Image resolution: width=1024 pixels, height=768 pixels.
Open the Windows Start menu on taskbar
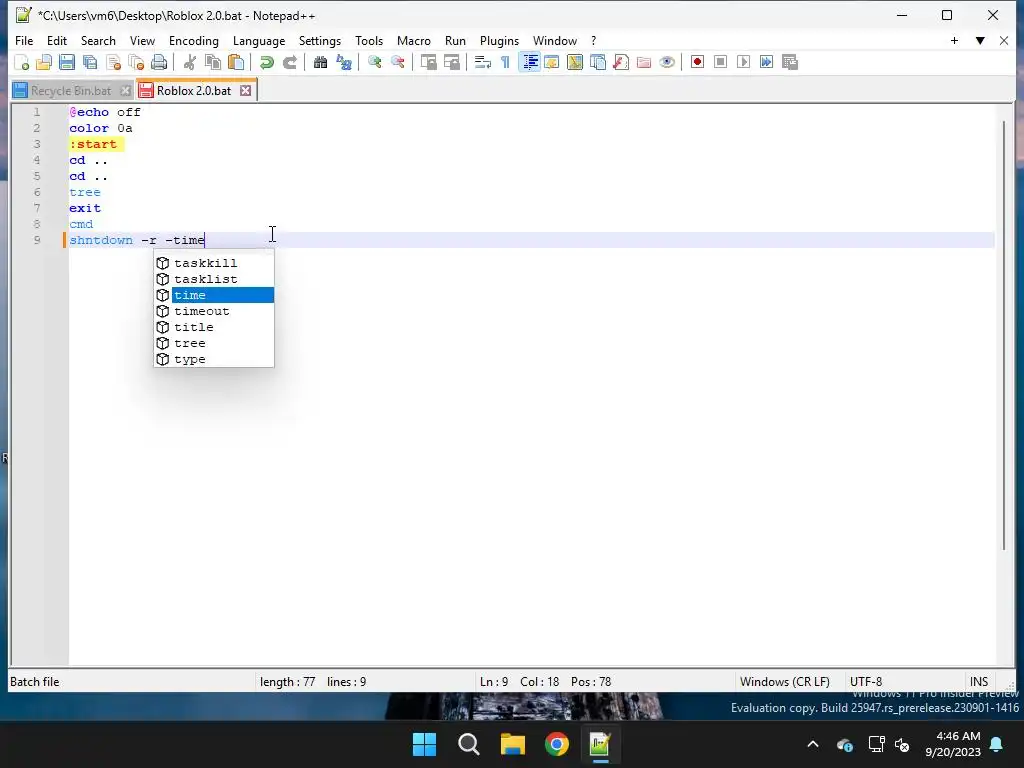pyautogui.click(x=424, y=744)
